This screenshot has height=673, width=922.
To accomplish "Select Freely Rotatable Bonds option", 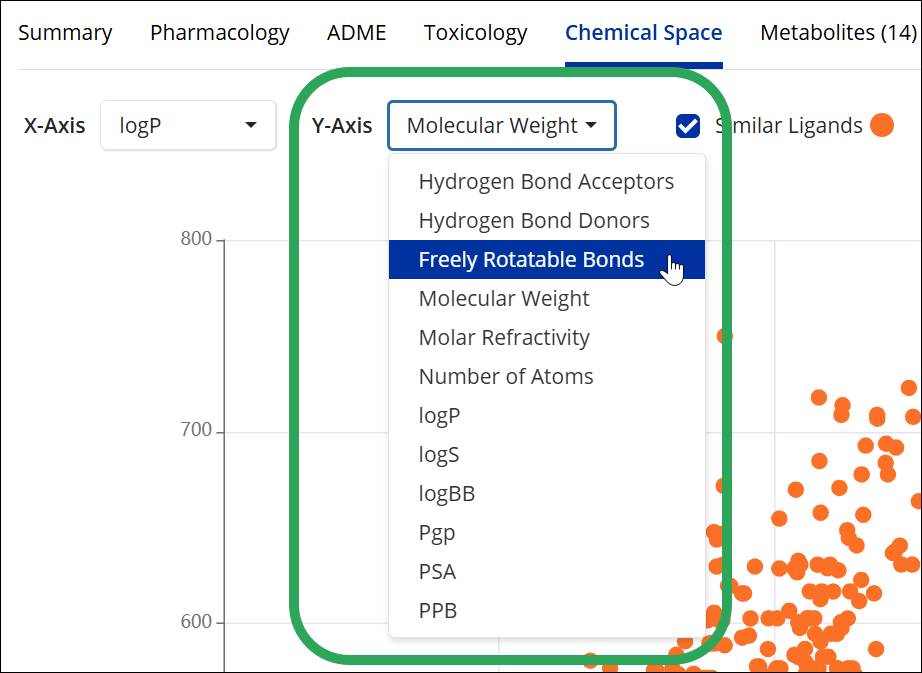I will point(531,260).
